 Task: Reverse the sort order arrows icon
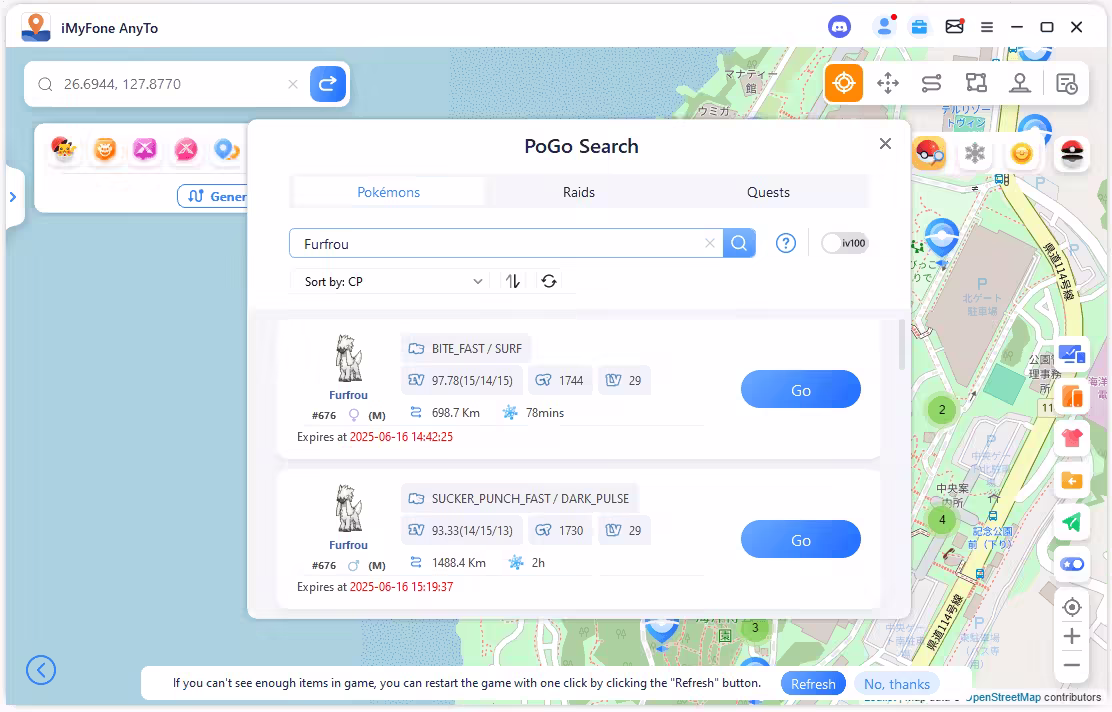click(513, 282)
